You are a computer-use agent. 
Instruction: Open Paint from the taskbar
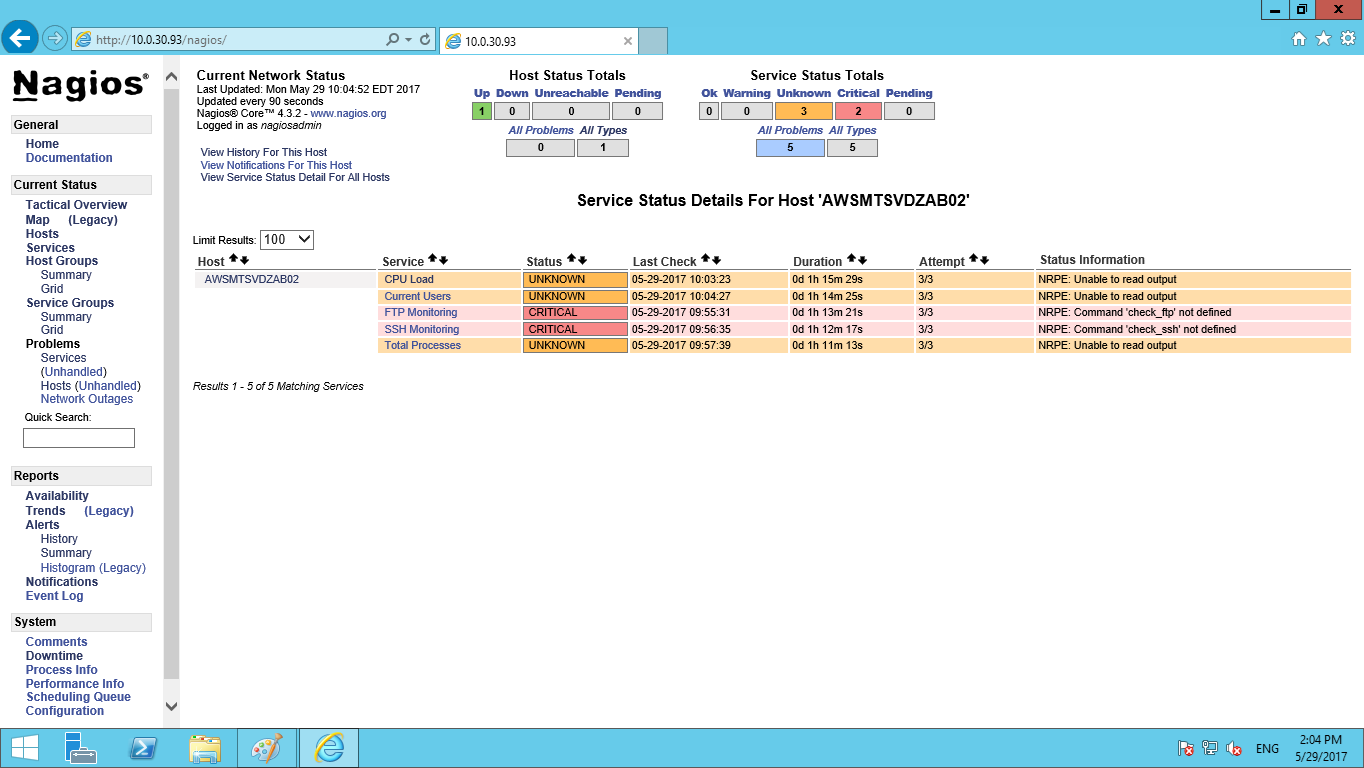[266, 748]
